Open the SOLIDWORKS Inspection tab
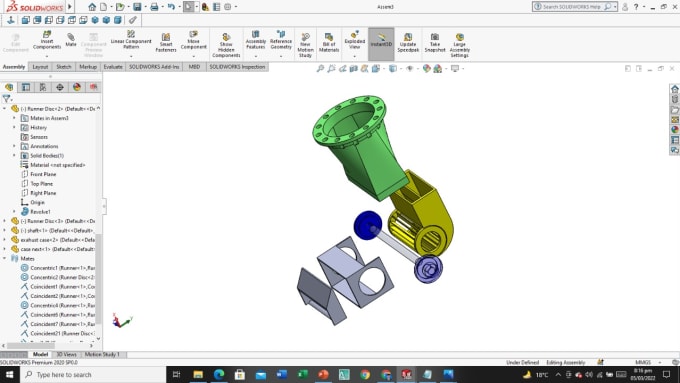Screen dimensions: 680x383 [x=237, y=67]
